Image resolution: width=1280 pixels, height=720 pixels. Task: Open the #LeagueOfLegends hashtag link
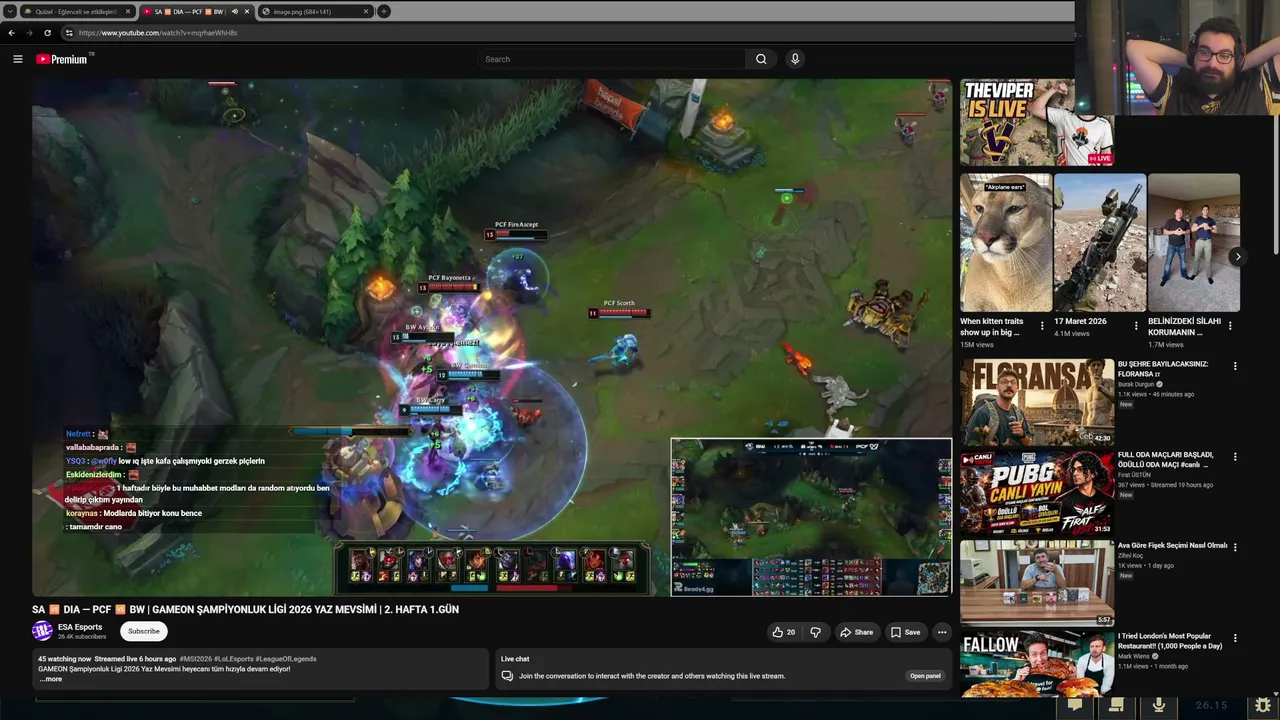click(x=286, y=659)
